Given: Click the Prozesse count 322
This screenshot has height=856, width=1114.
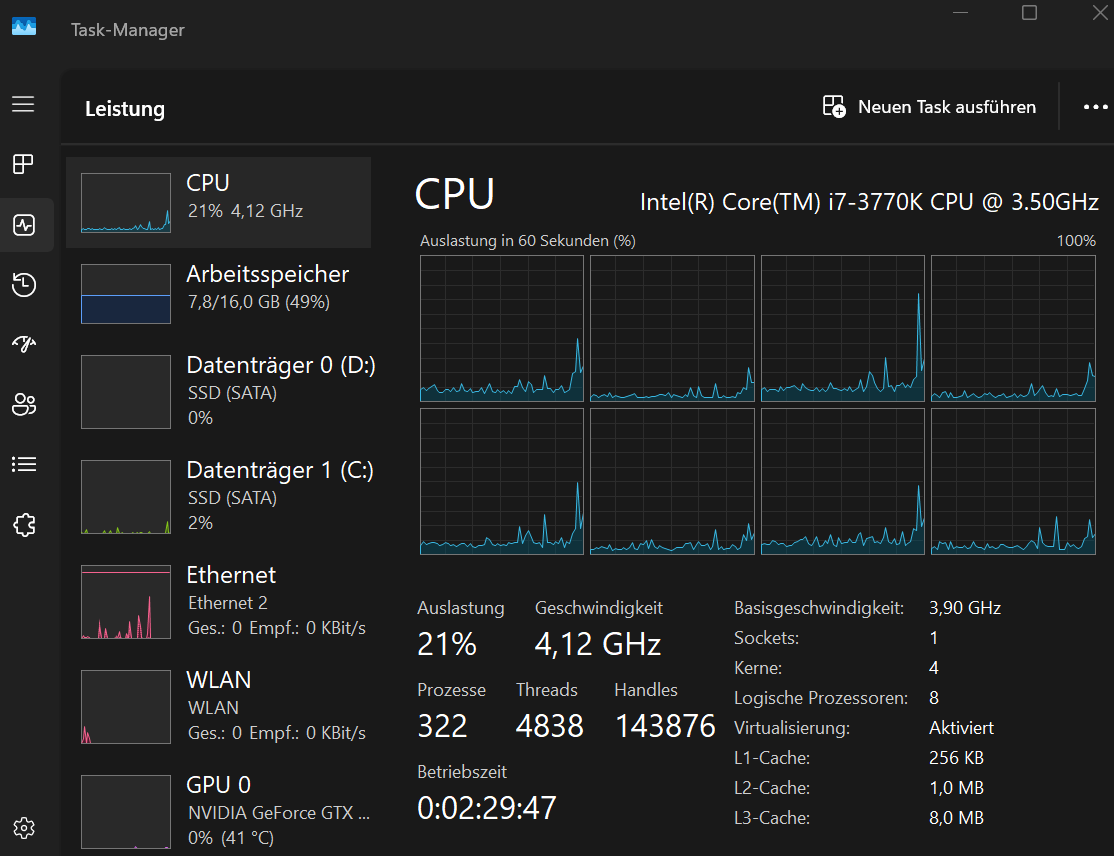Looking at the screenshot, I should click(443, 726).
